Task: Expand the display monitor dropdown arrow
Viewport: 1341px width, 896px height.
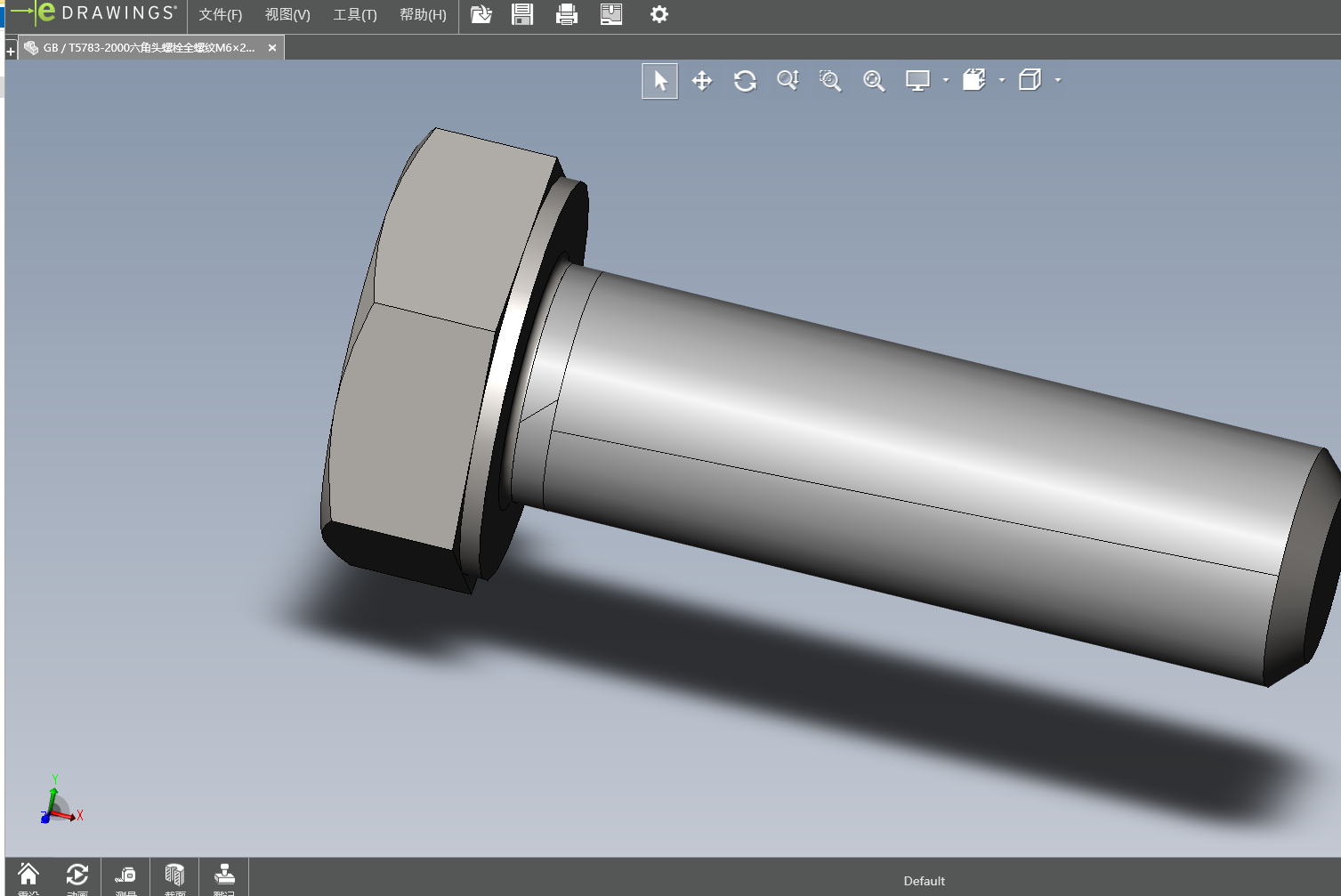Action: click(946, 80)
